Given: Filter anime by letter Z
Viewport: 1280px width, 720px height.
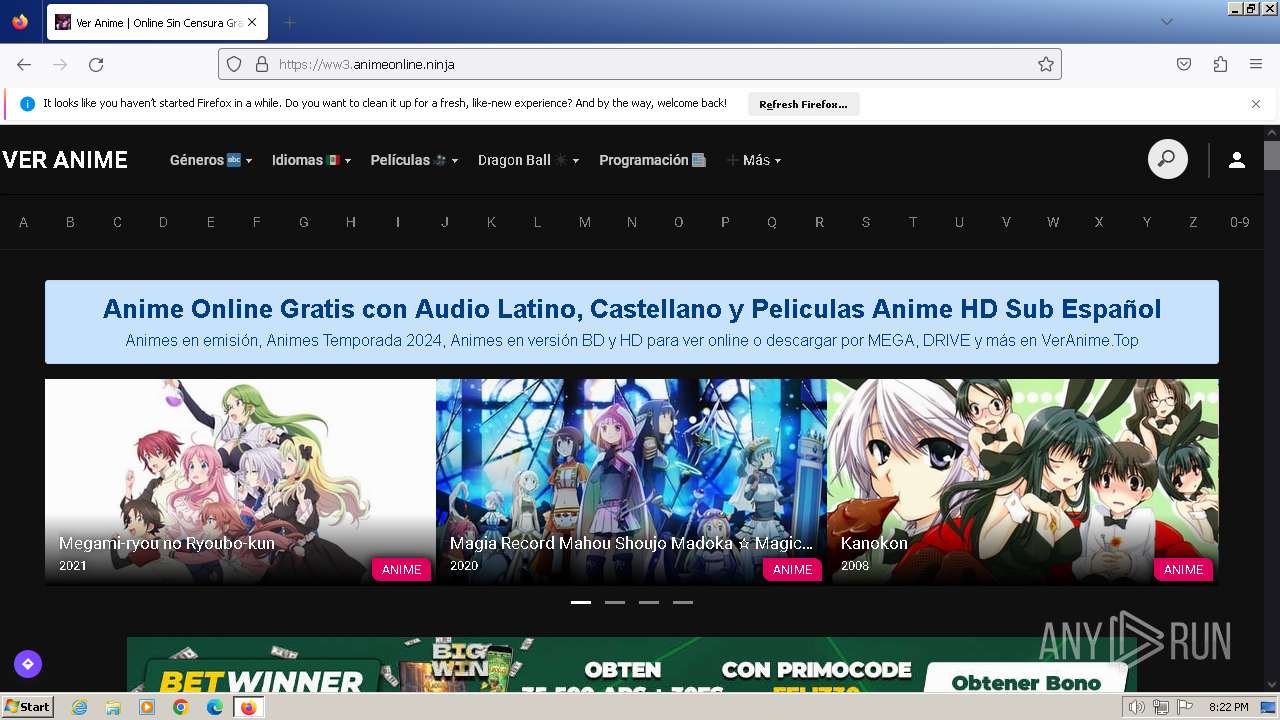Looking at the screenshot, I should (1193, 222).
